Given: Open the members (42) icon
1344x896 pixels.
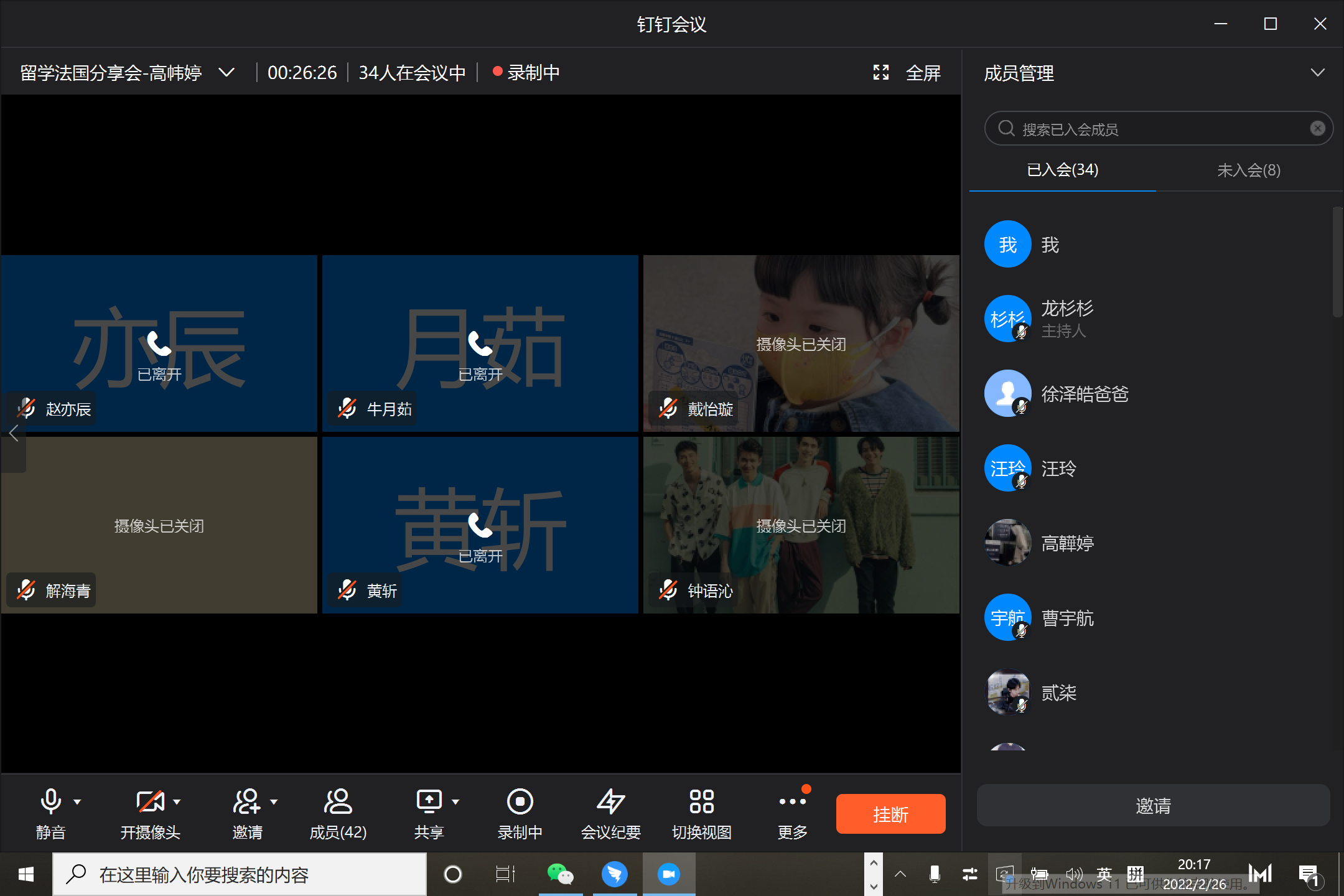Looking at the screenshot, I should tap(338, 802).
